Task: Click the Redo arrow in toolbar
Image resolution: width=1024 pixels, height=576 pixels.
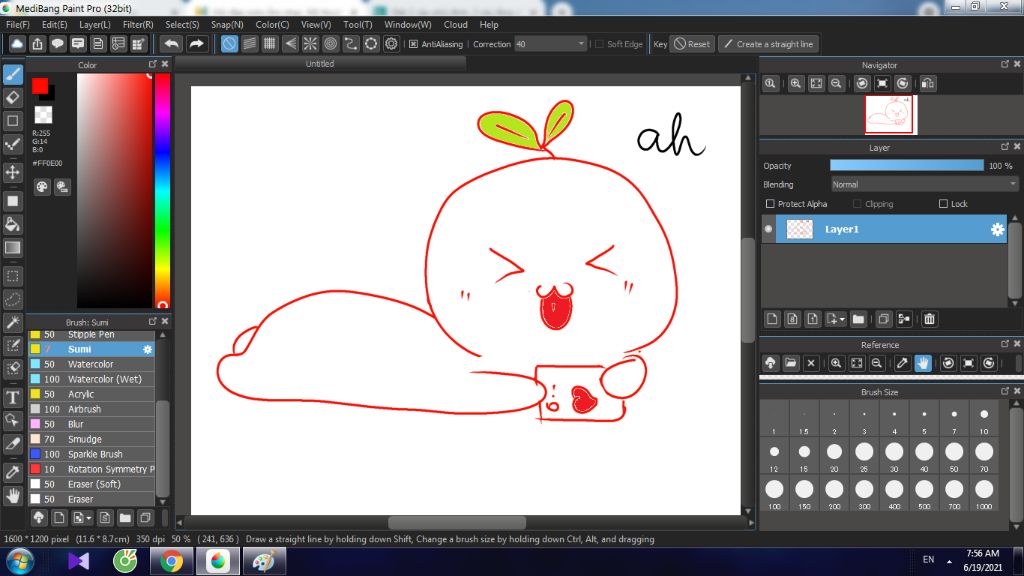Action: point(196,44)
